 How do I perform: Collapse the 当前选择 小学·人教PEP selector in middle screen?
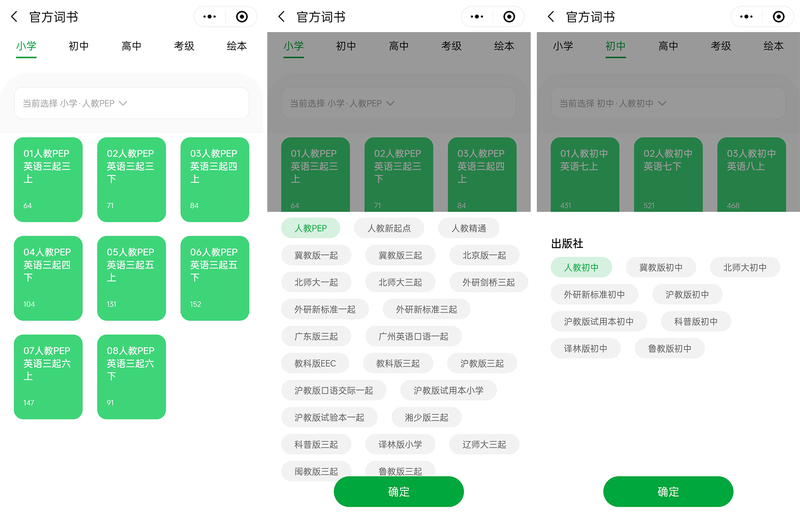[x=399, y=103]
